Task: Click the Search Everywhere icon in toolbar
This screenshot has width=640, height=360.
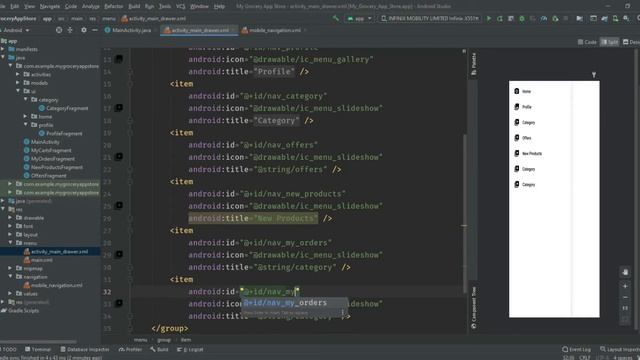Action: point(638,18)
